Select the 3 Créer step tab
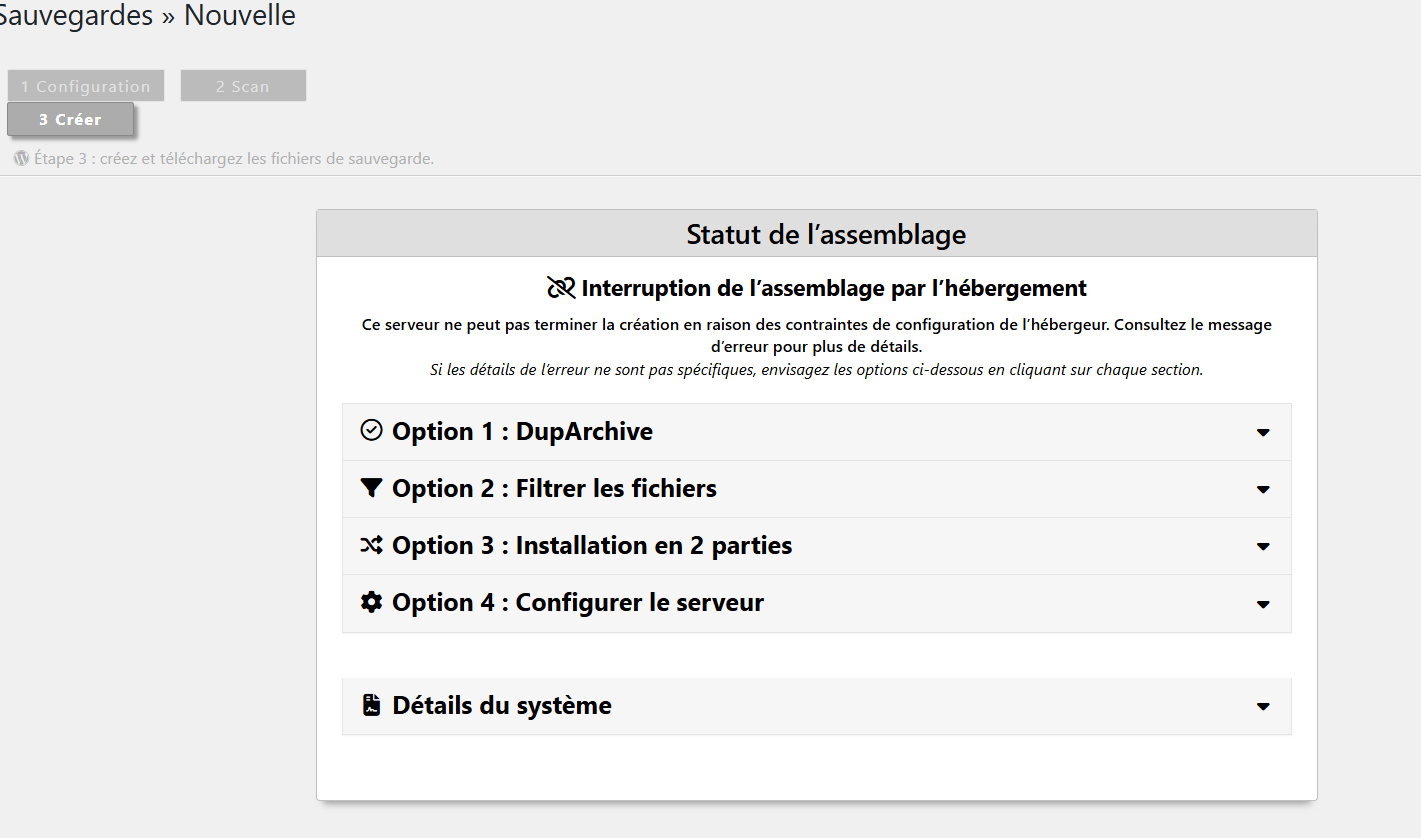The width and height of the screenshot is (1421, 838). [x=70, y=119]
